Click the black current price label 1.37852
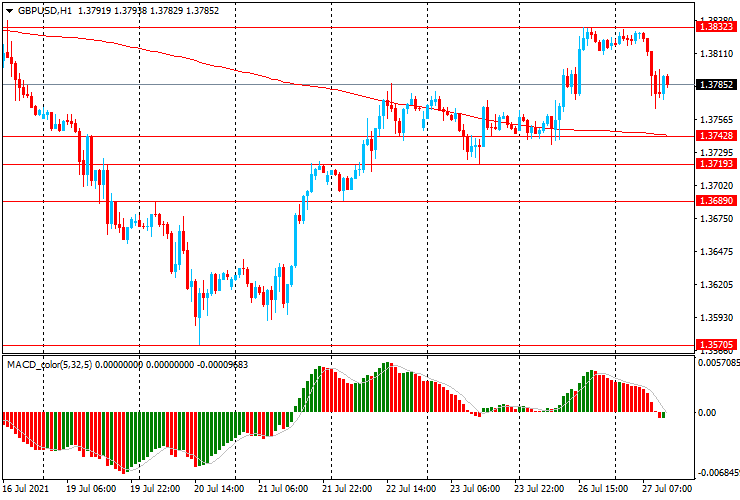This screenshot has height=500, width=740. point(716,85)
